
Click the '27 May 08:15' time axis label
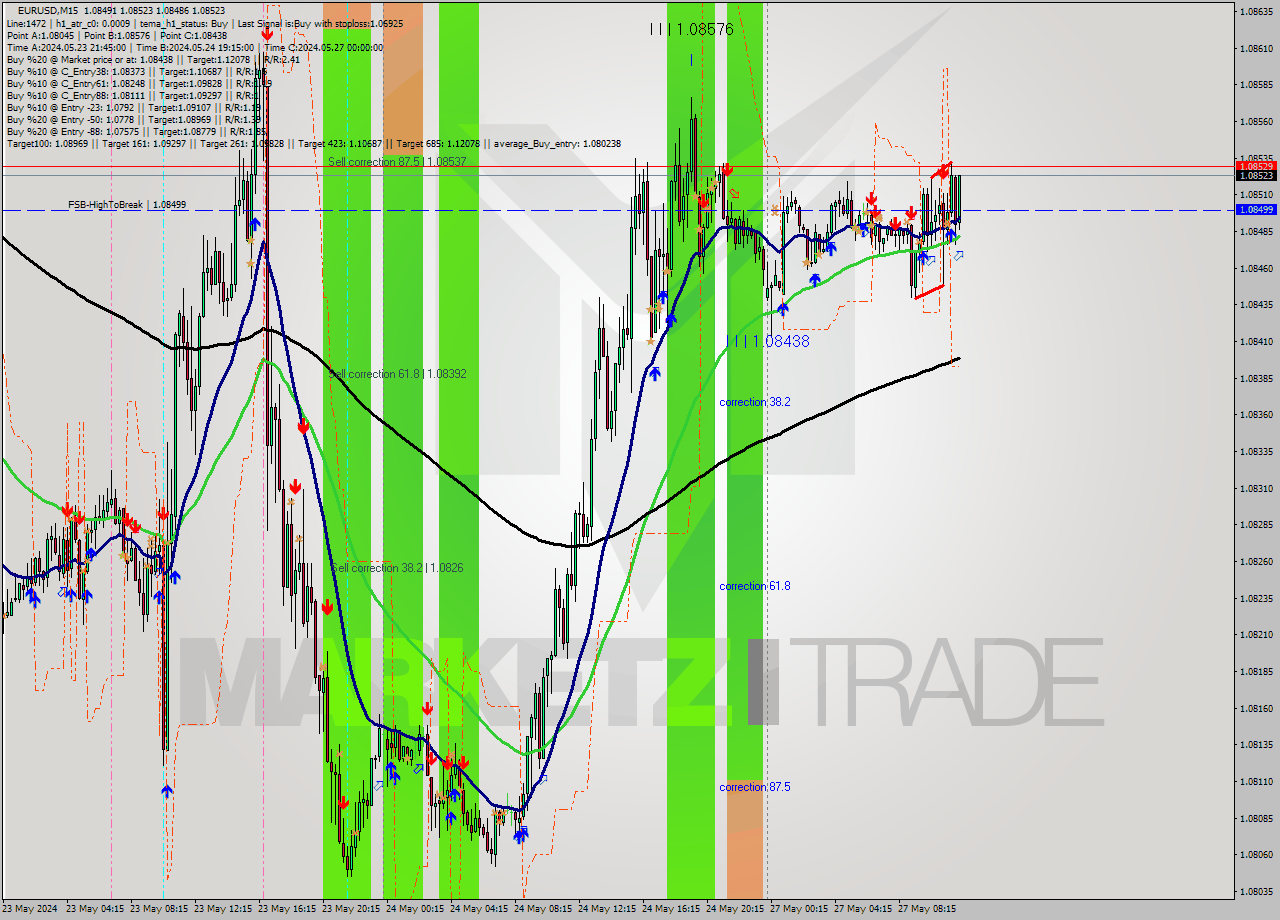(x=927, y=909)
